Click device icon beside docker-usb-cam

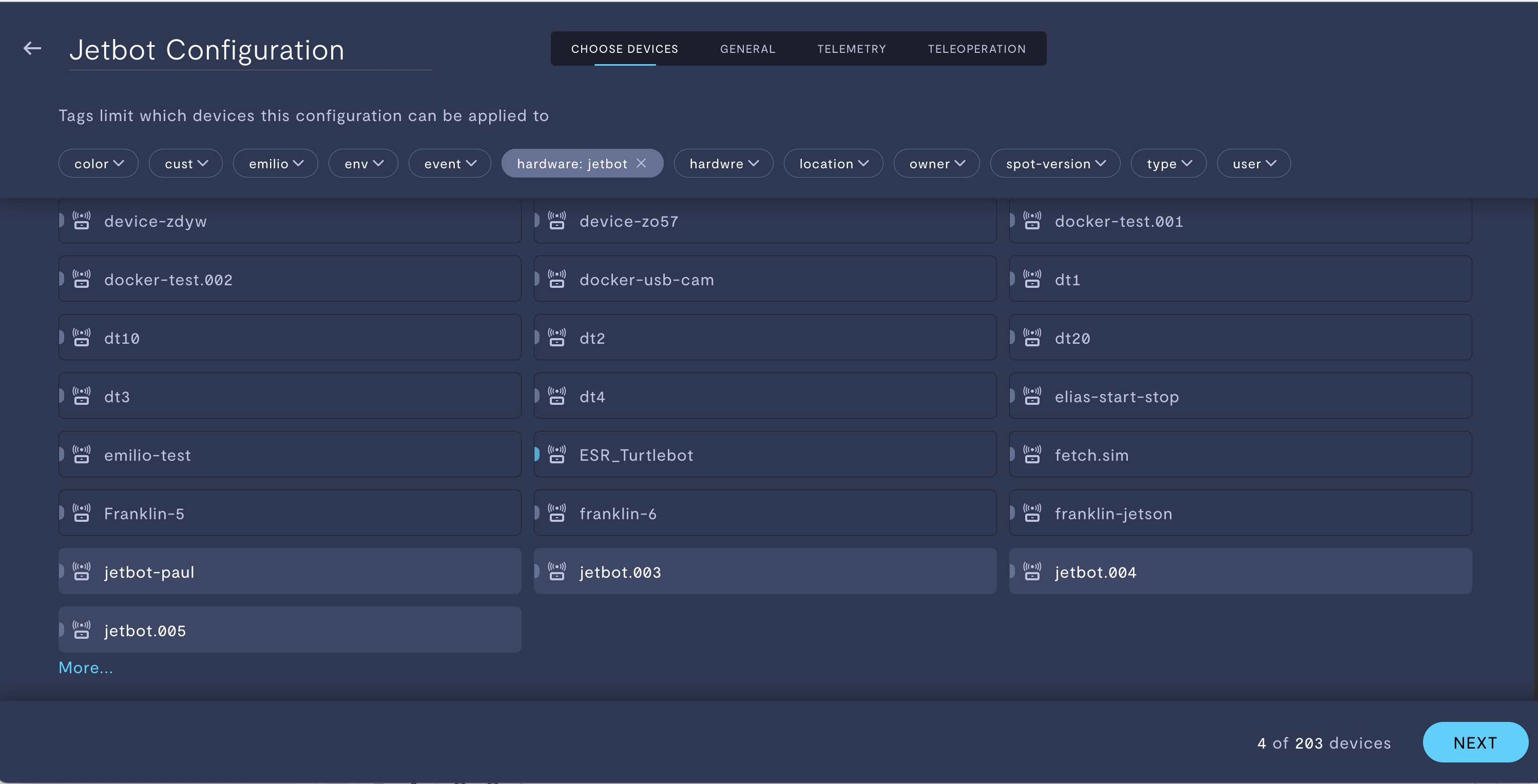click(x=556, y=279)
